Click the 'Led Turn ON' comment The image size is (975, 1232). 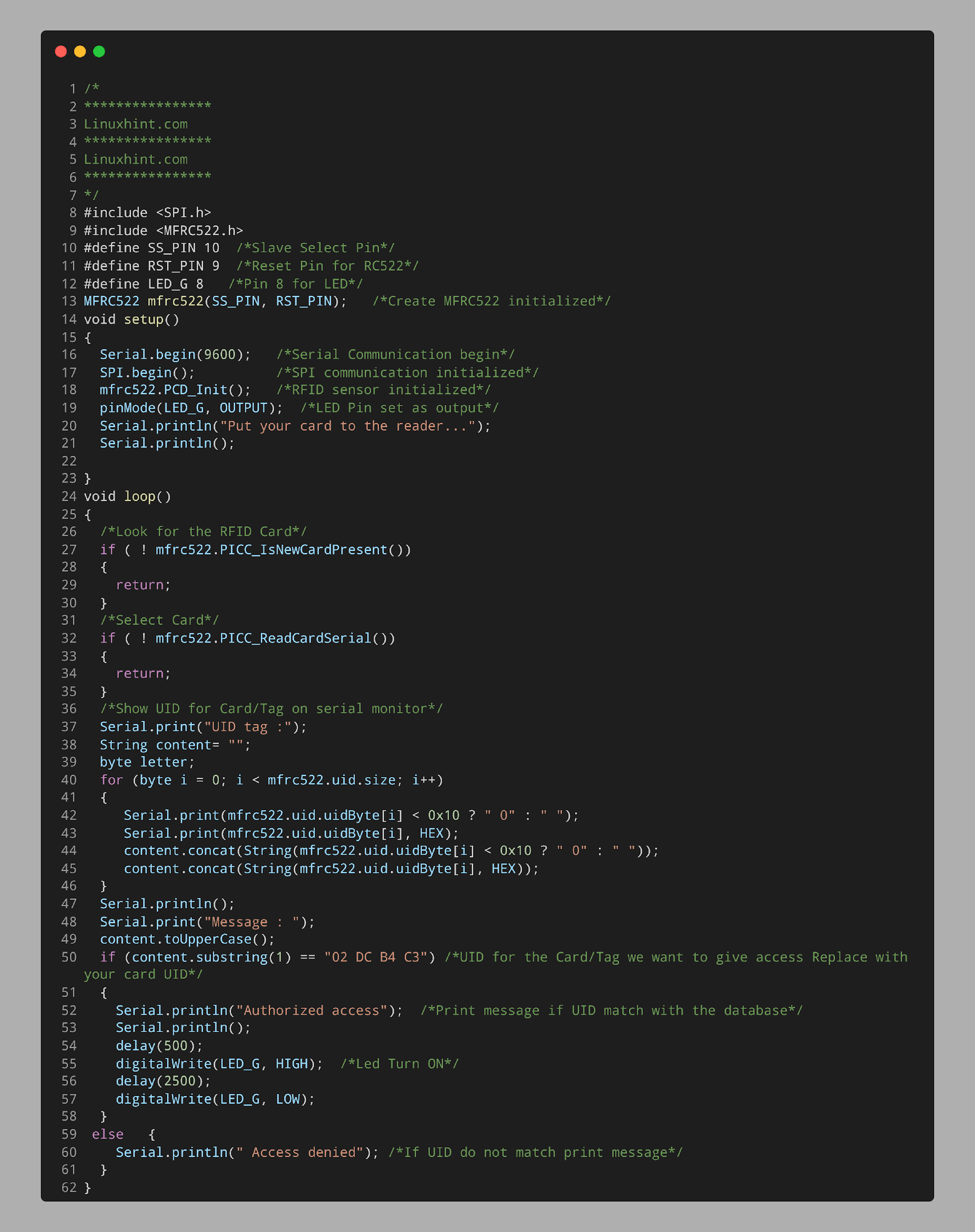point(400,1063)
